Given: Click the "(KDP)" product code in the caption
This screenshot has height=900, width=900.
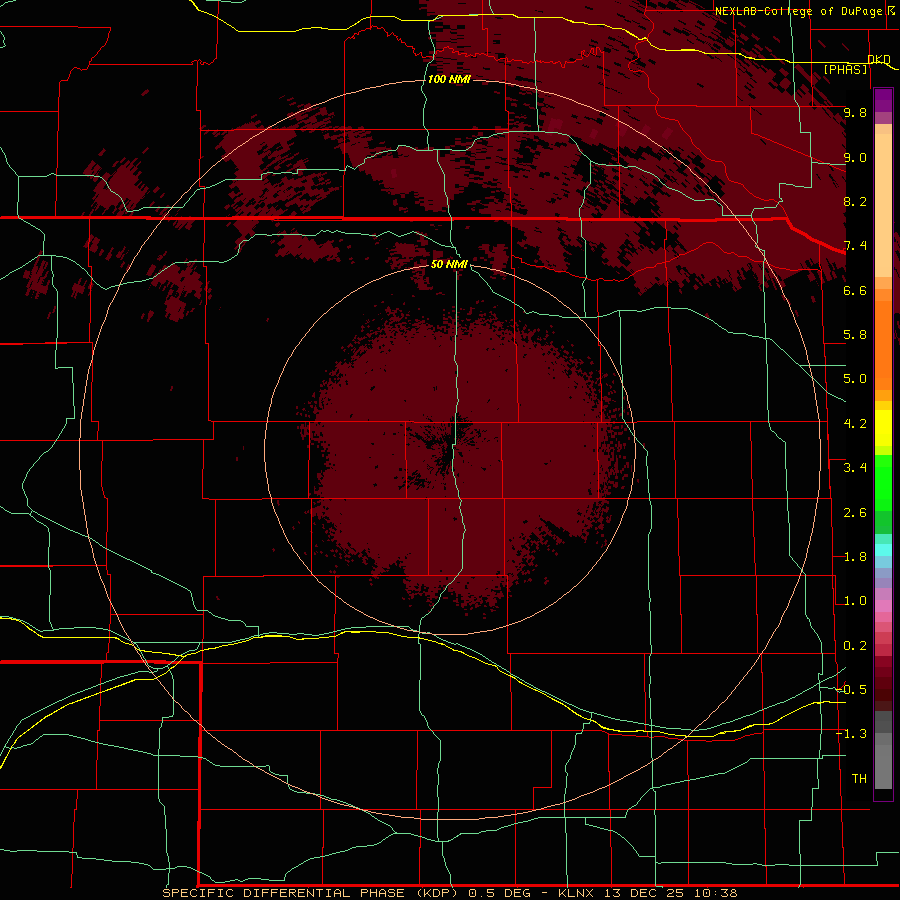Looking at the screenshot, I should (436, 893).
